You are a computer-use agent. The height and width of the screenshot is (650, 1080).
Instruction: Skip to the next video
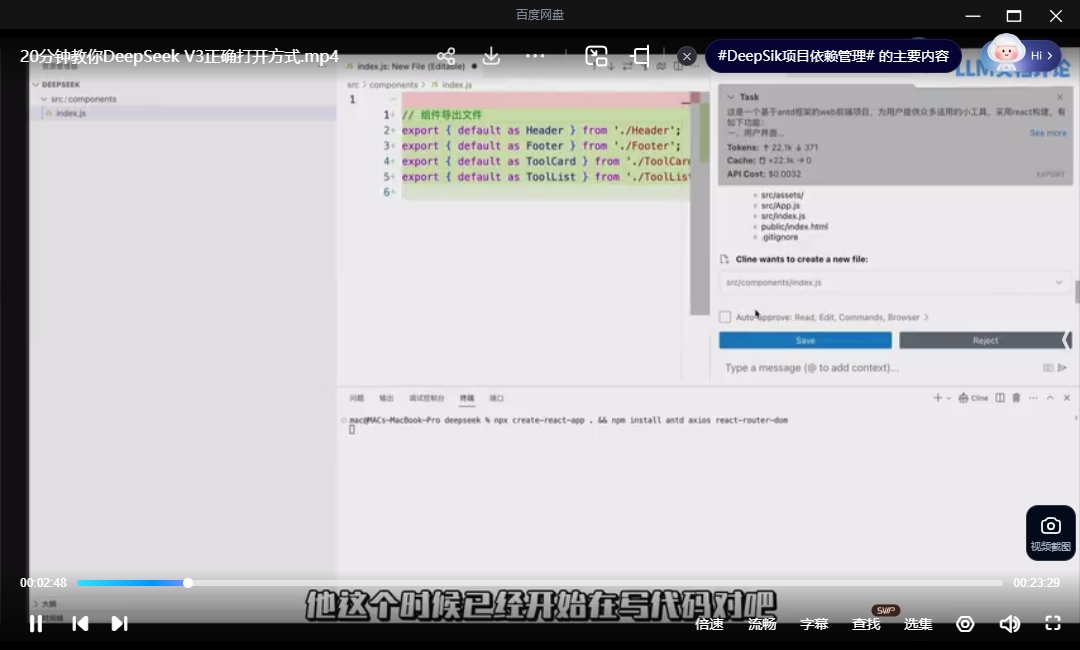coord(119,624)
